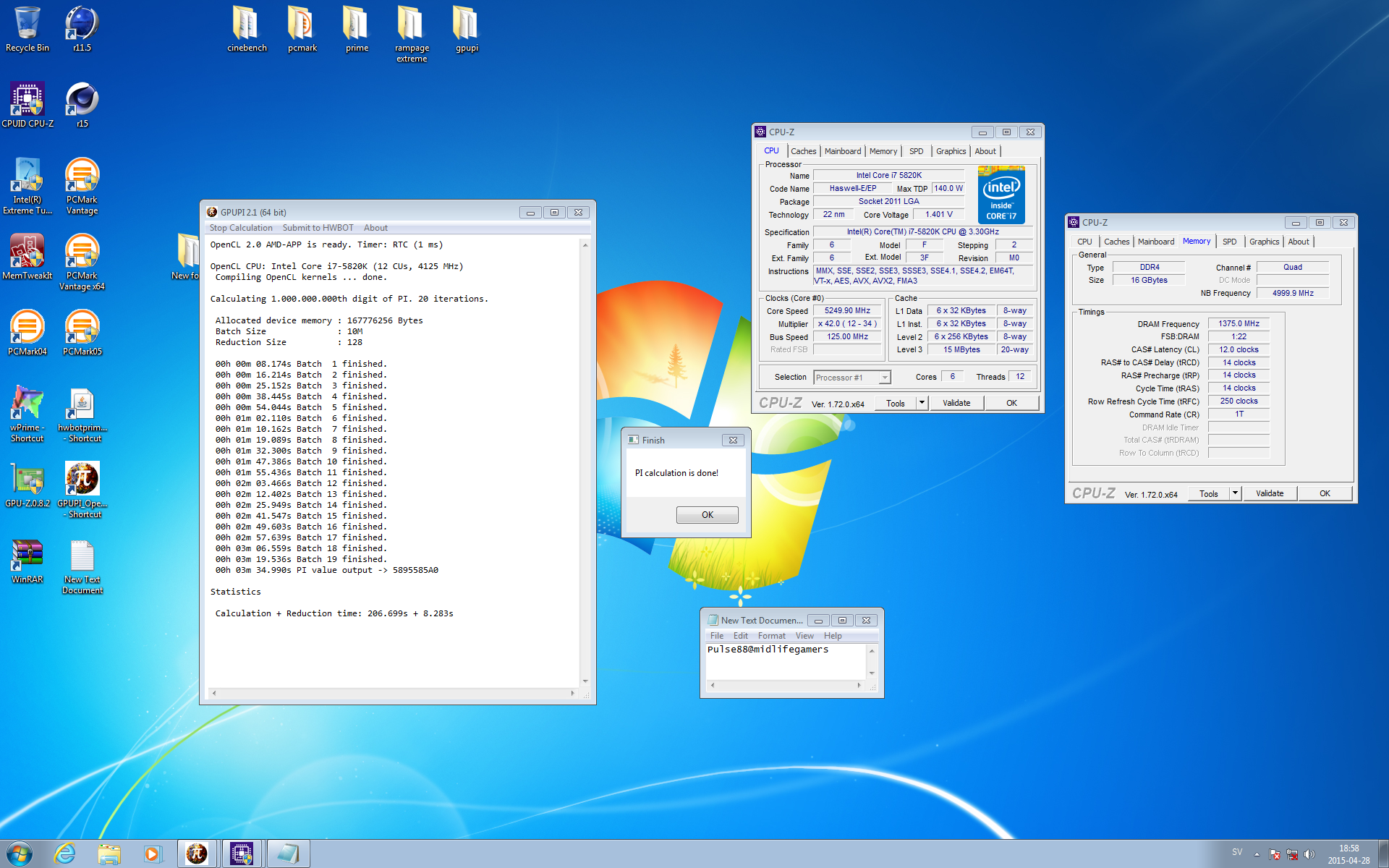Expand Tools dropdown arrow in CPU window
The height and width of the screenshot is (868, 1389).
(x=922, y=403)
